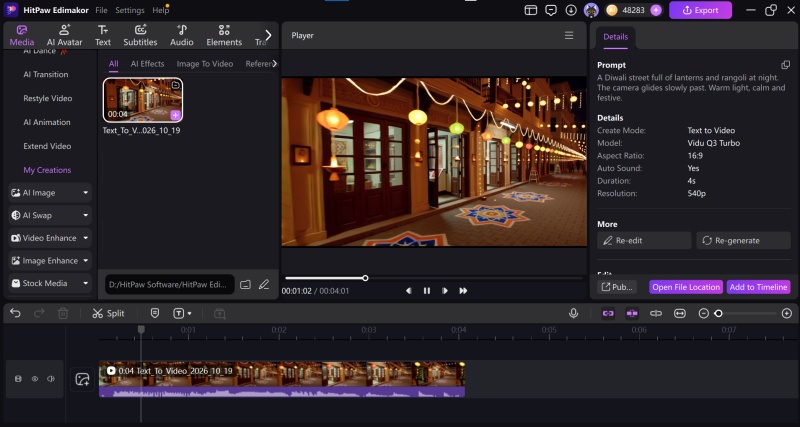Image resolution: width=800 pixels, height=427 pixels.
Task: Step to previous frame in player
Action: (408, 291)
